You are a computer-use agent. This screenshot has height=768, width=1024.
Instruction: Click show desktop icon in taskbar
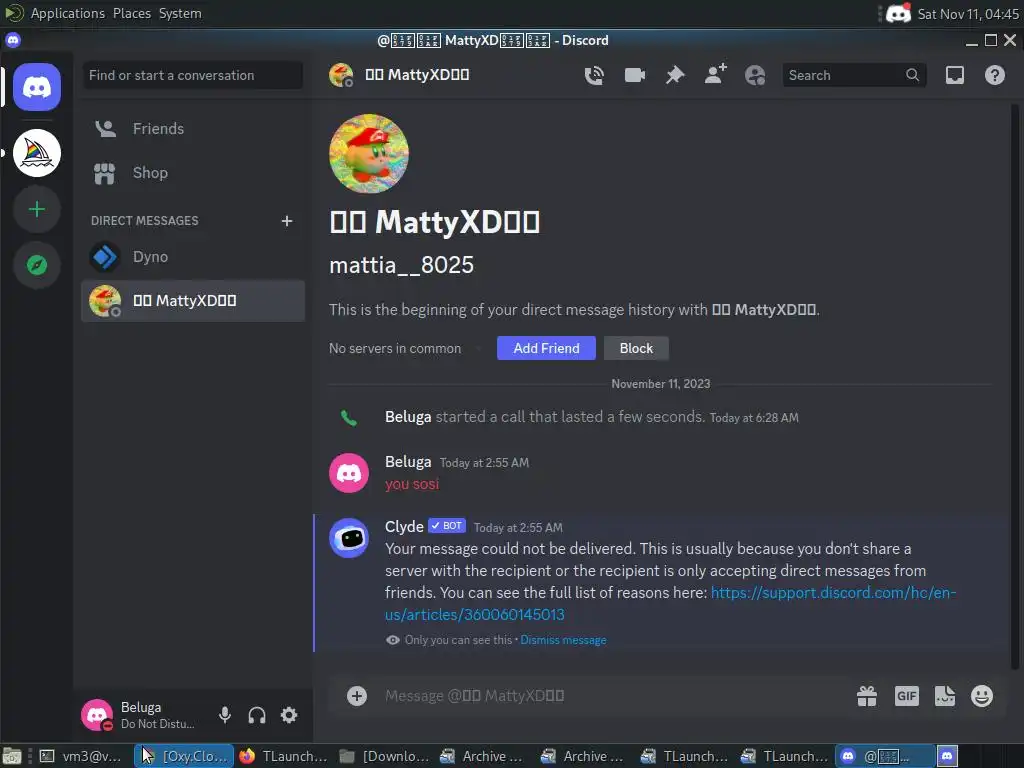pyautogui.click(x=12, y=756)
